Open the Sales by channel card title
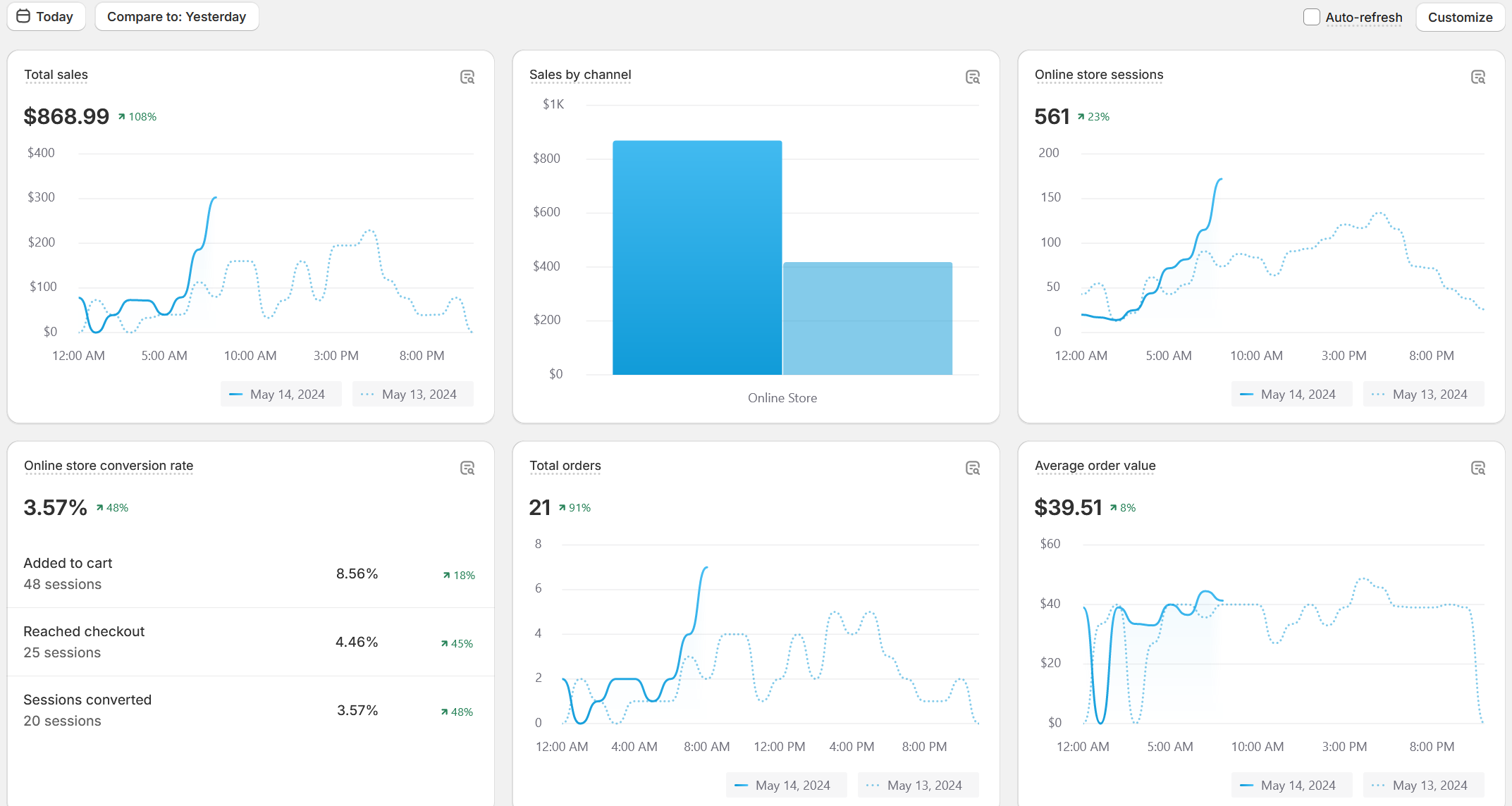1512x806 pixels. (580, 75)
